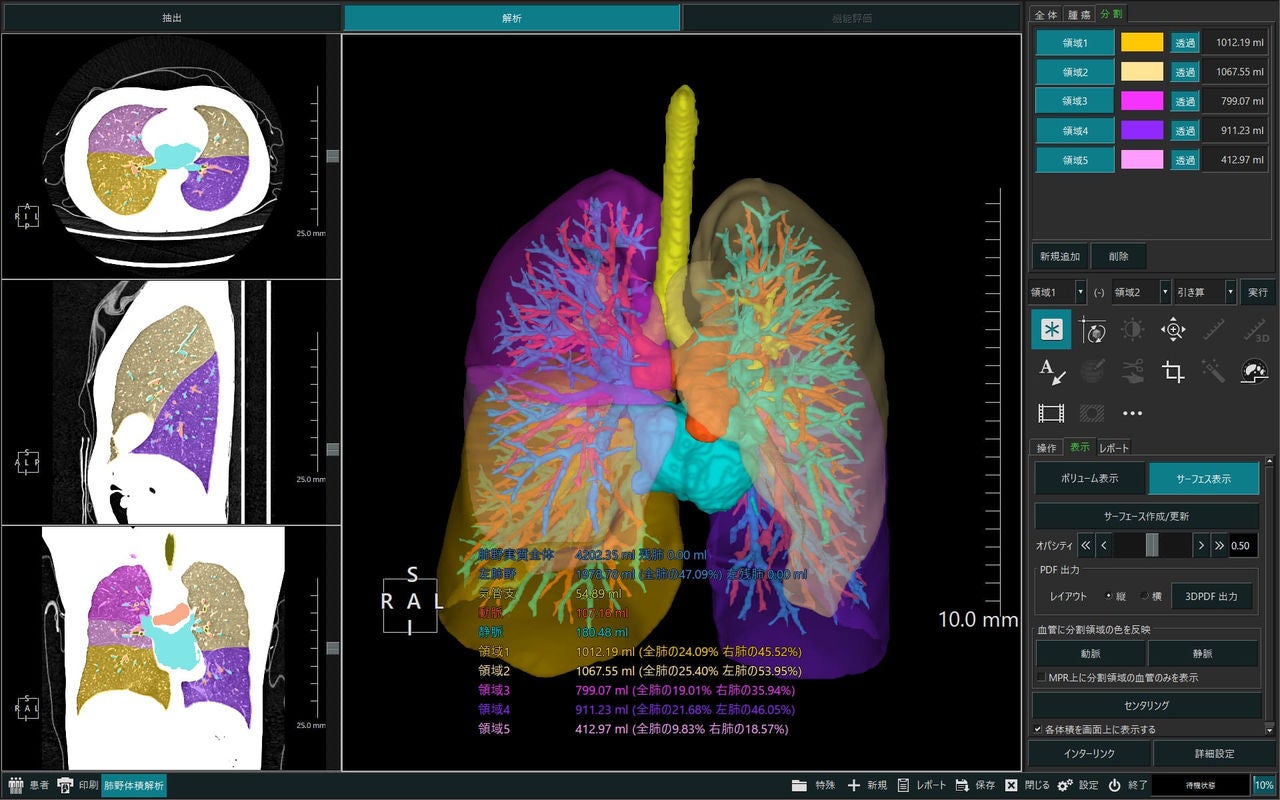The image size is (1280, 800).
Task: Click the orange color swatch of 領域1
Action: point(1142,43)
